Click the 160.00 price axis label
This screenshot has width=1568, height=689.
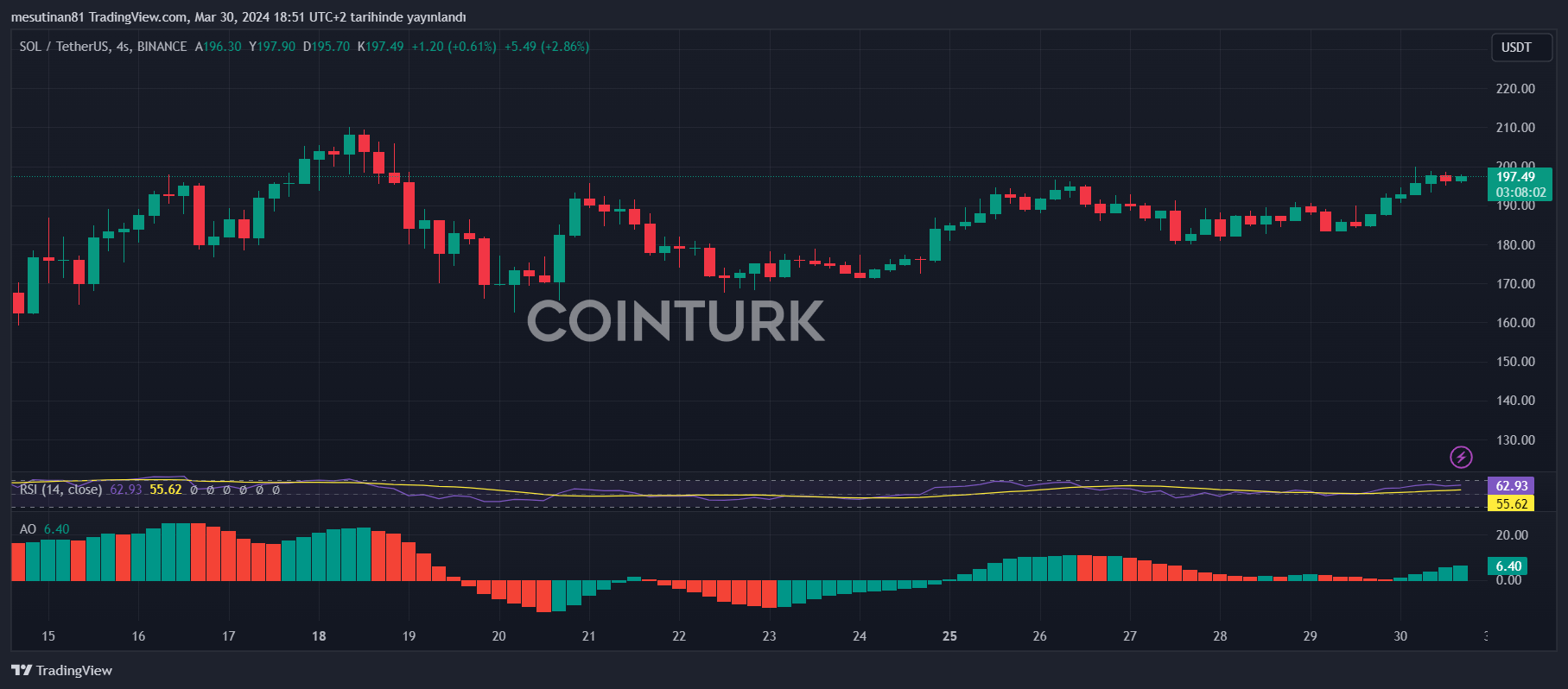1515,323
